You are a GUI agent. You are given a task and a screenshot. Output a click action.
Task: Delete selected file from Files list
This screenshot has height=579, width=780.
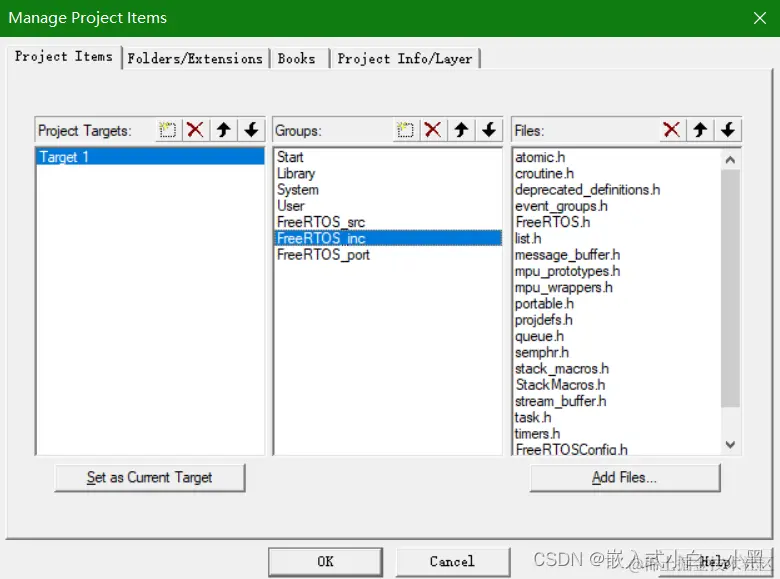pyautogui.click(x=672, y=130)
